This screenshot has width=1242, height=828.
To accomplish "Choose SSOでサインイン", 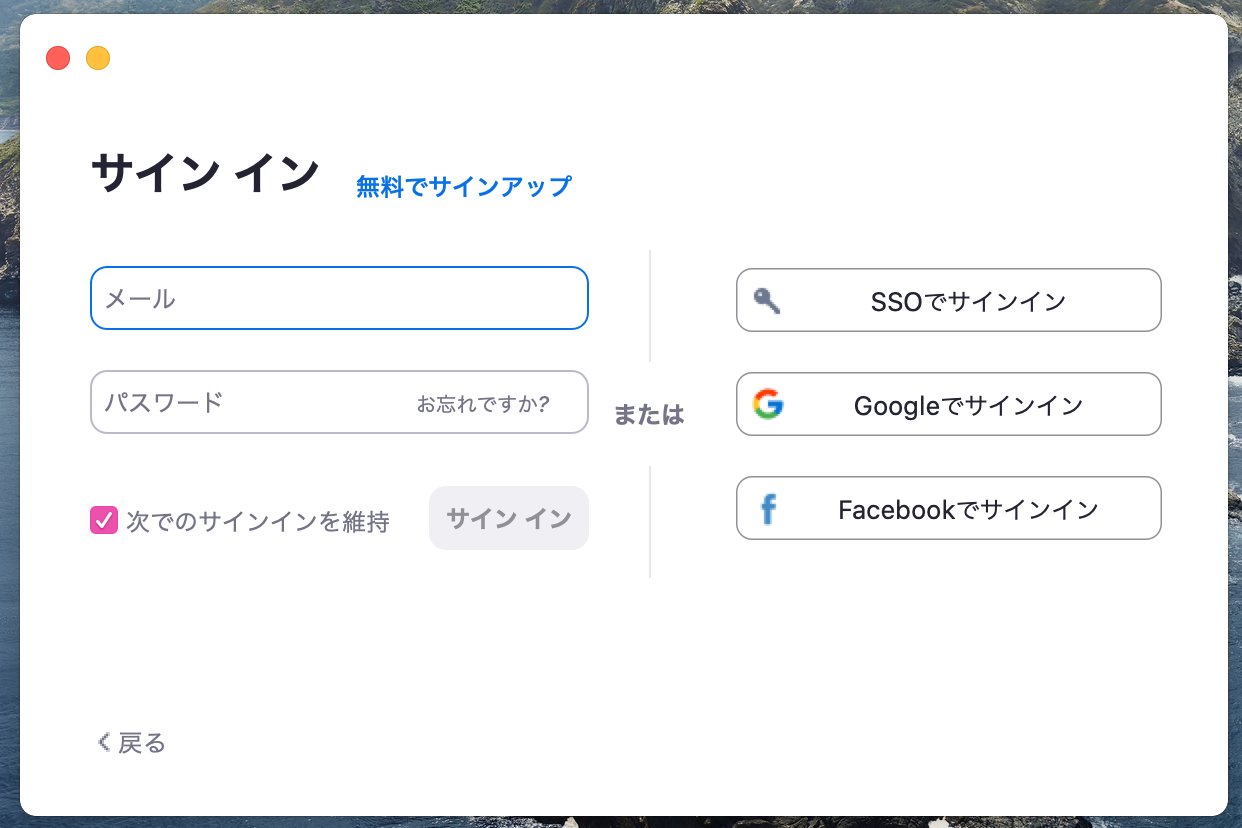I will click(x=949, y=300).
